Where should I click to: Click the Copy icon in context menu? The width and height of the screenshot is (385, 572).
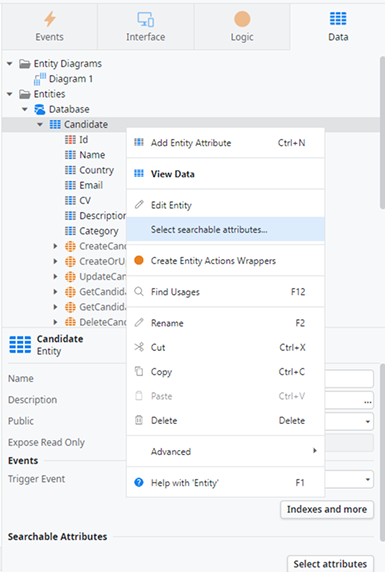click(139, 371)
